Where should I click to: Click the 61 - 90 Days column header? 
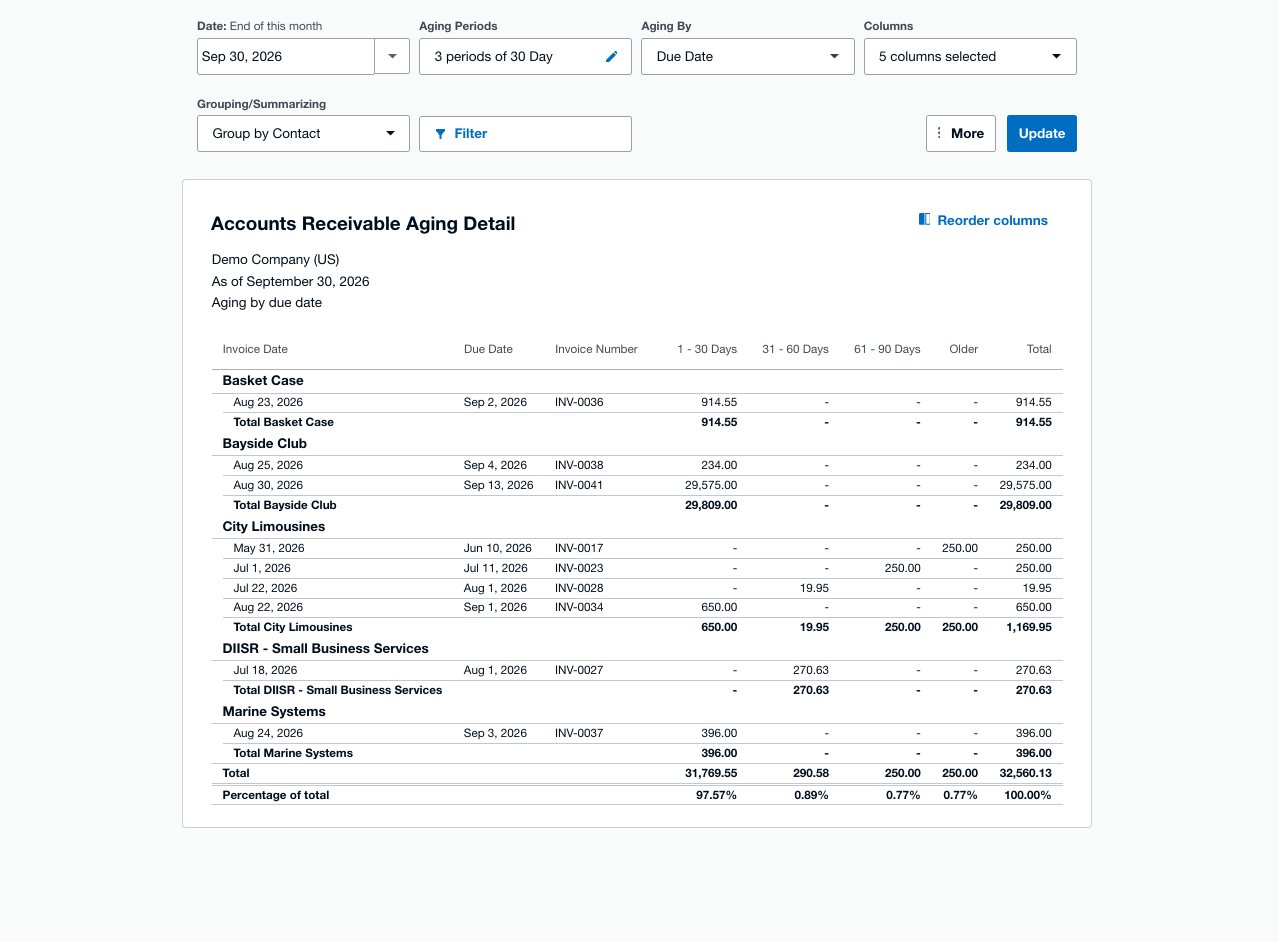[887, 349]
